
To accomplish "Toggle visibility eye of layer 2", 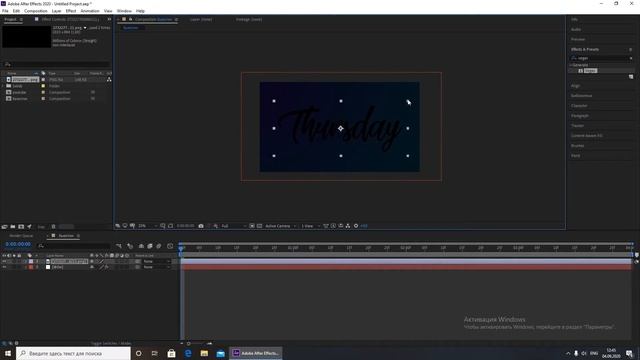I will click(4, 267).
